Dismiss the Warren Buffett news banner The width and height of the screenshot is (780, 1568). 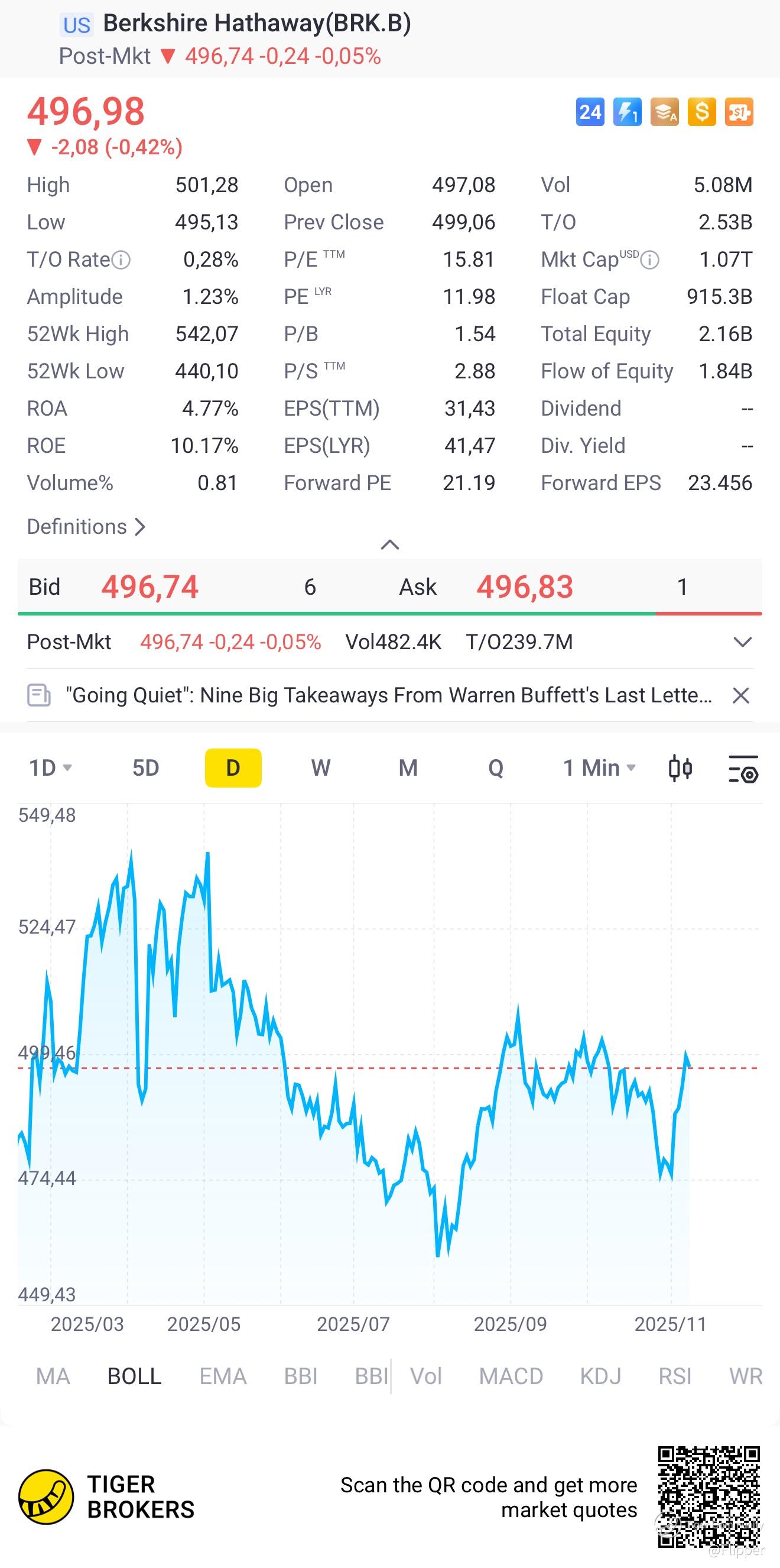(x=740, y=695)
